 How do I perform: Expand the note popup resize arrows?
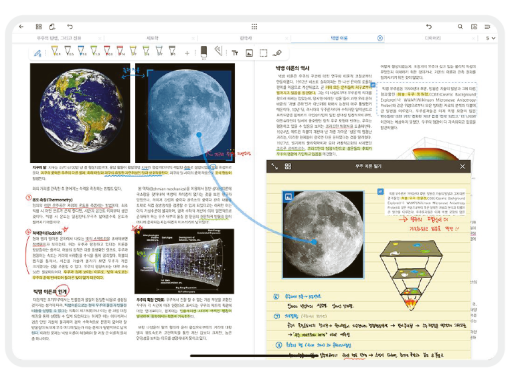(275, 166)
